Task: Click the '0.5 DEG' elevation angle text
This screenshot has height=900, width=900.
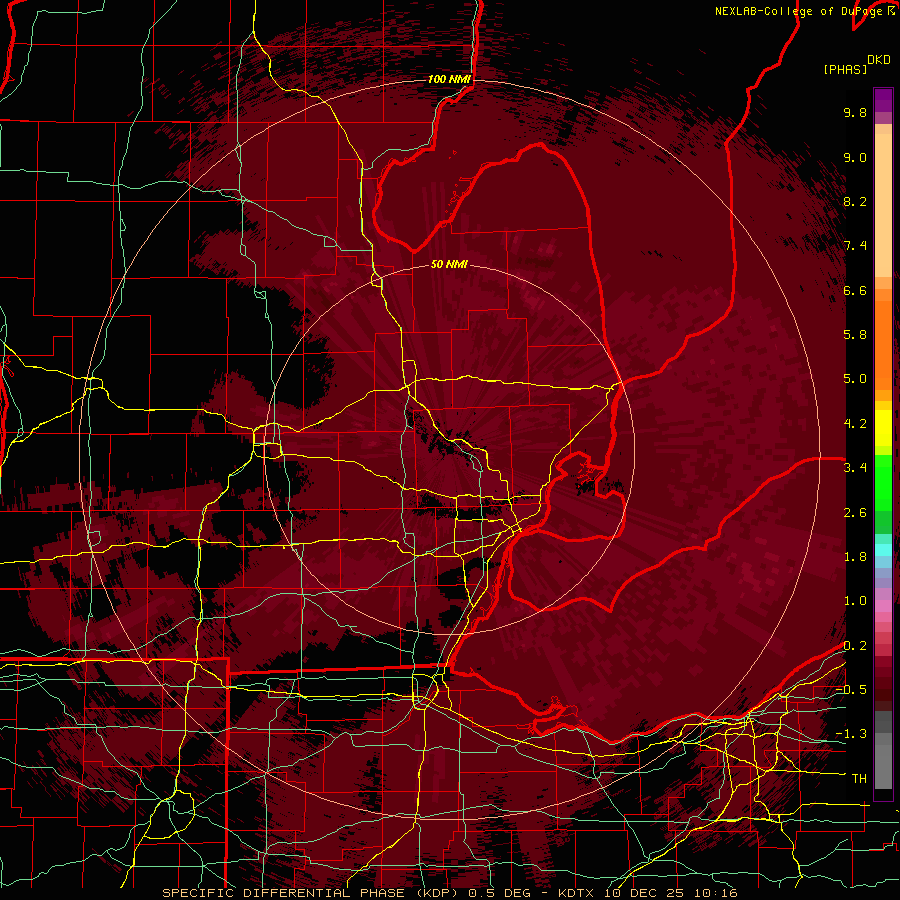Action: 499,893
